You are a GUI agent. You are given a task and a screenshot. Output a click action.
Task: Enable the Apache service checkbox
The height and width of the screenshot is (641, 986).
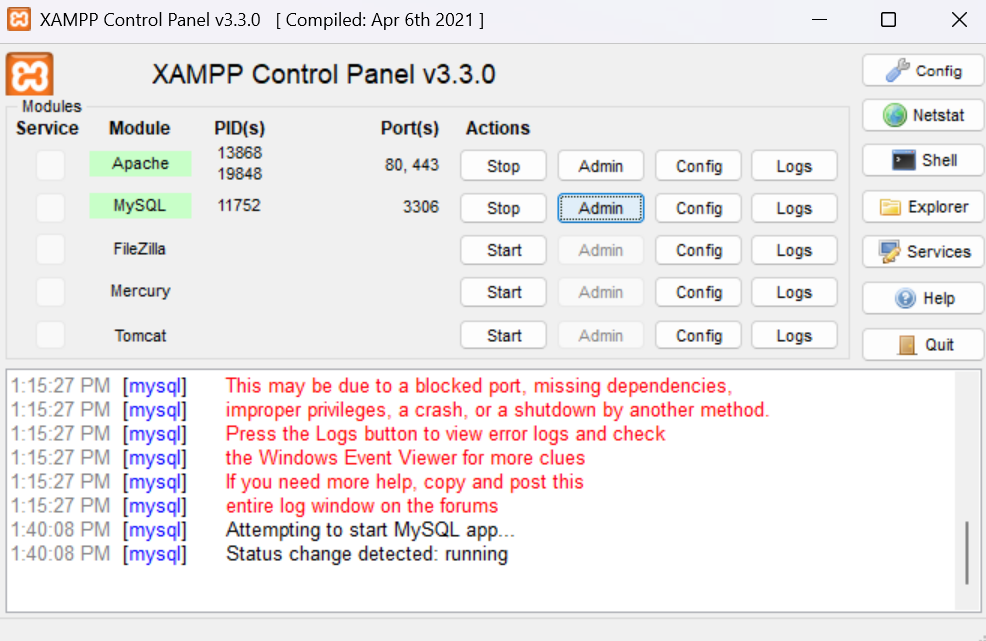pyautogui.click(x=50, y=164)
